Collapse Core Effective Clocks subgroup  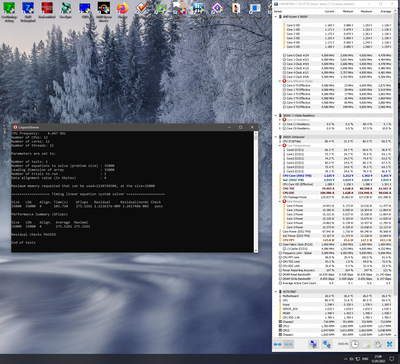[280, 81]
